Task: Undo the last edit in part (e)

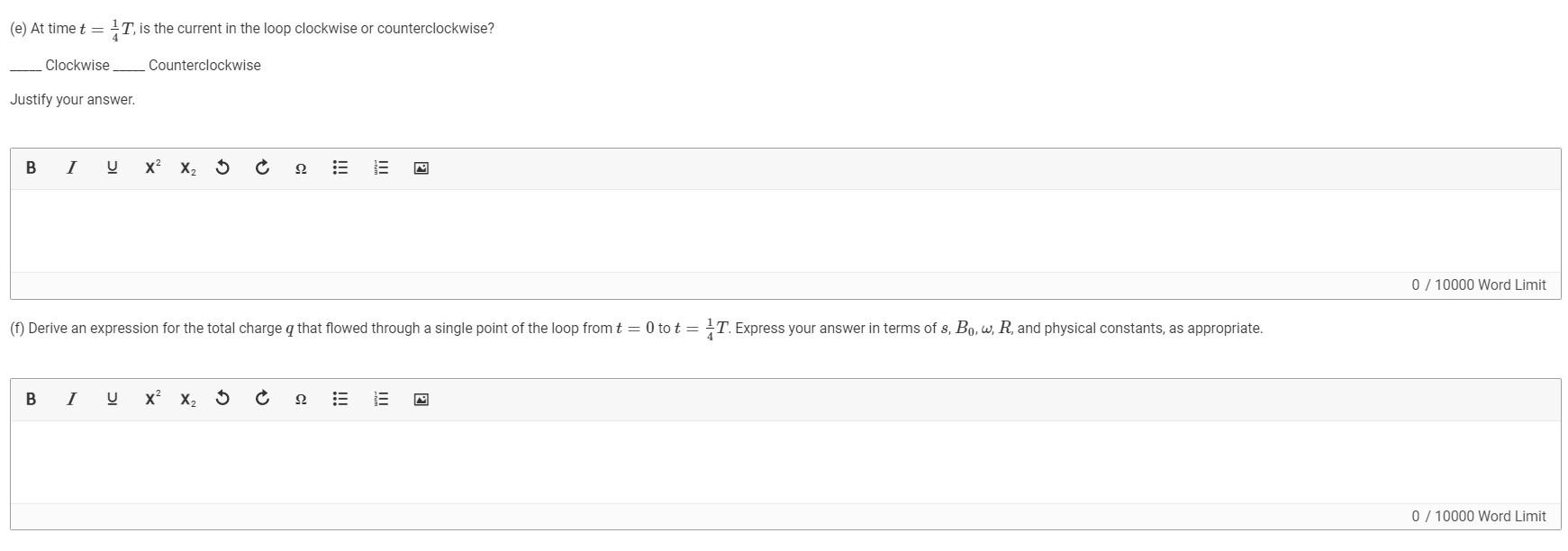Action: tap(222, 167)
